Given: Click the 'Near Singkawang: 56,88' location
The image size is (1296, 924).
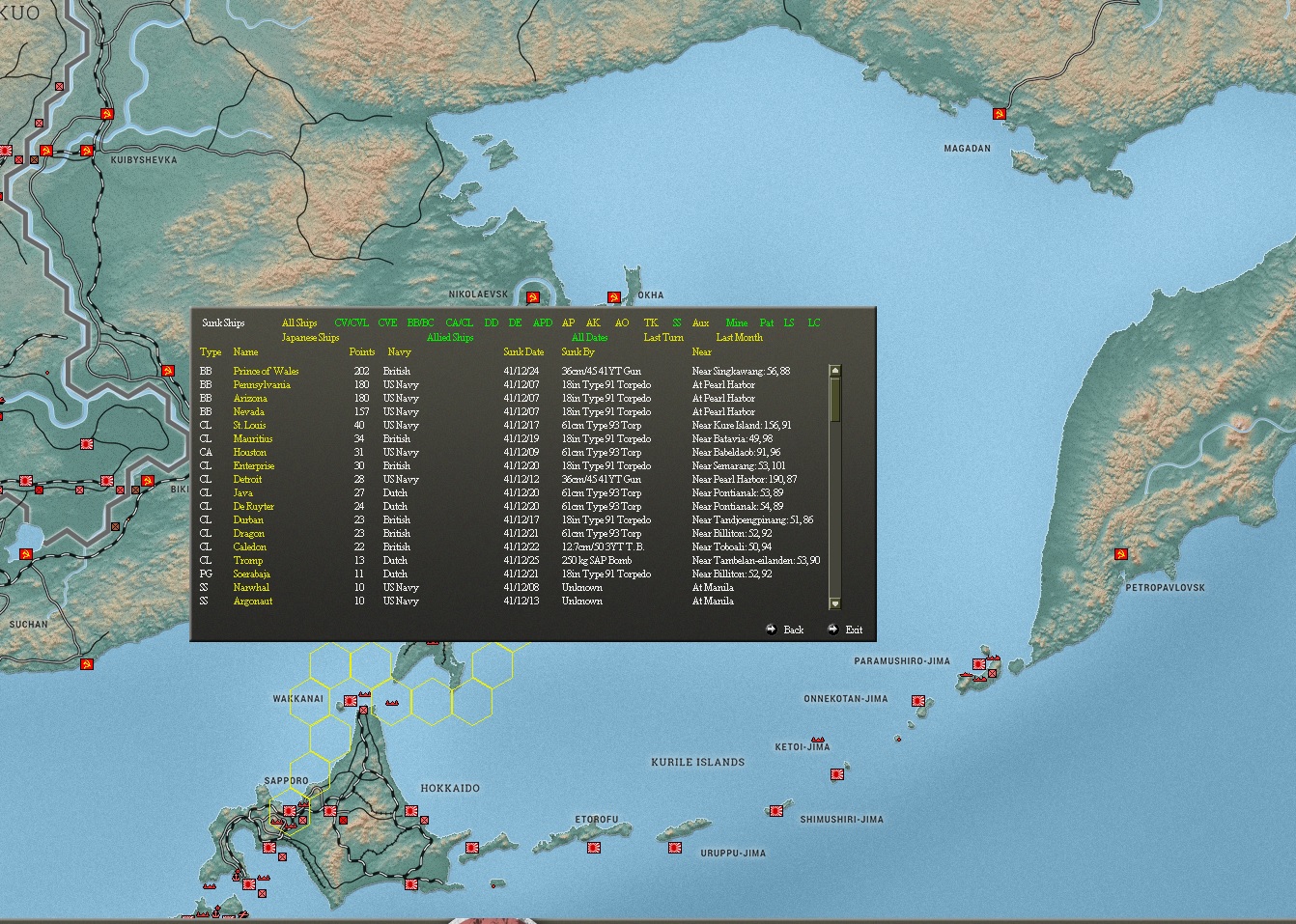Looking at the screenshot, I should pyautogui.click(x=741, y=371).
